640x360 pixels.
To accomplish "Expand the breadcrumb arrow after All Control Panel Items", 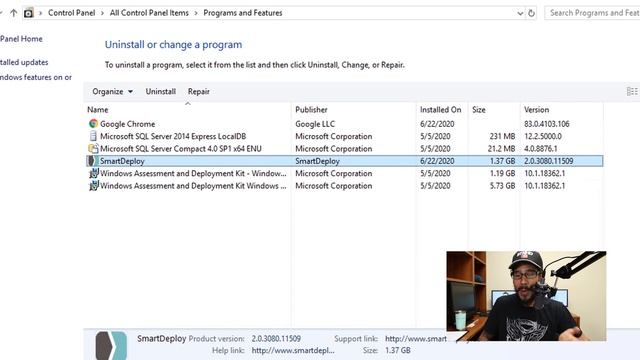I will pyautogui.click(x=196, y=13).
